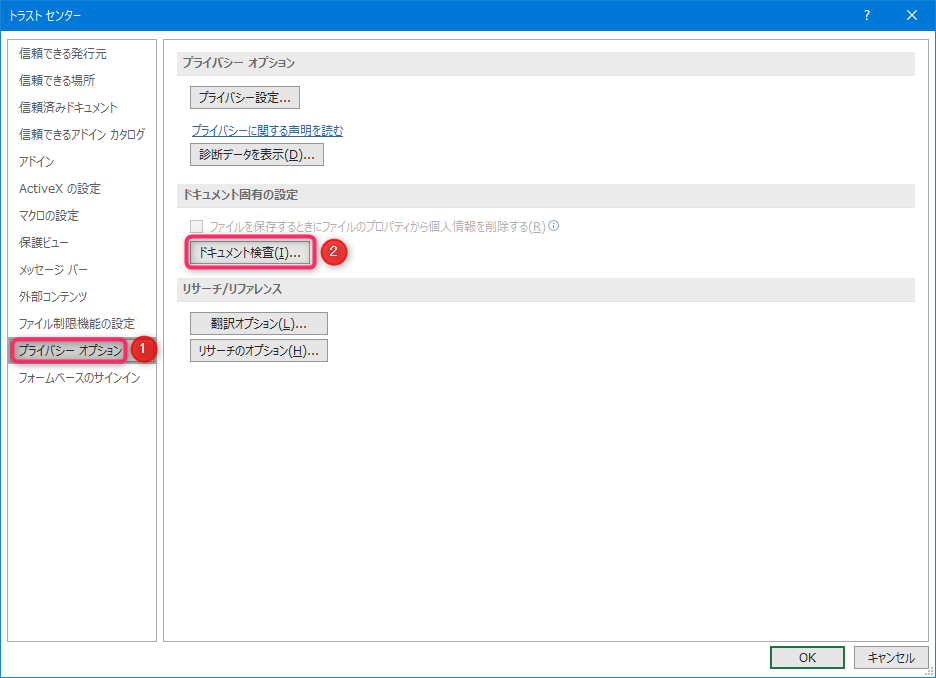Select the アドイン category
The width and height of the screenshot is (936, 678).
point(36,162)
